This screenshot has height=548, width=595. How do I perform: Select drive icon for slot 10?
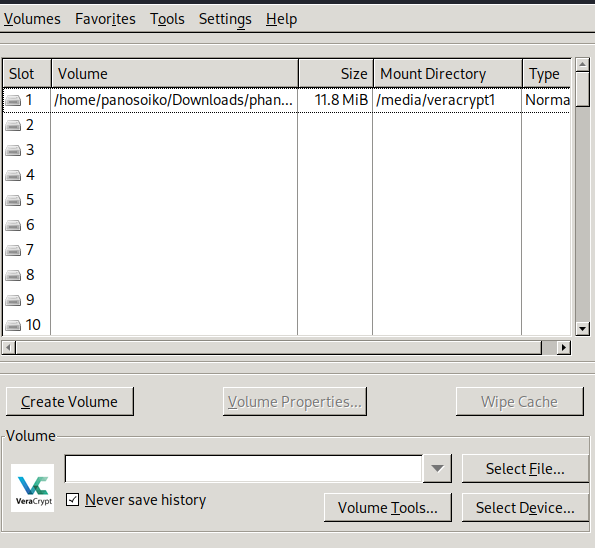[x=13, y=325]
